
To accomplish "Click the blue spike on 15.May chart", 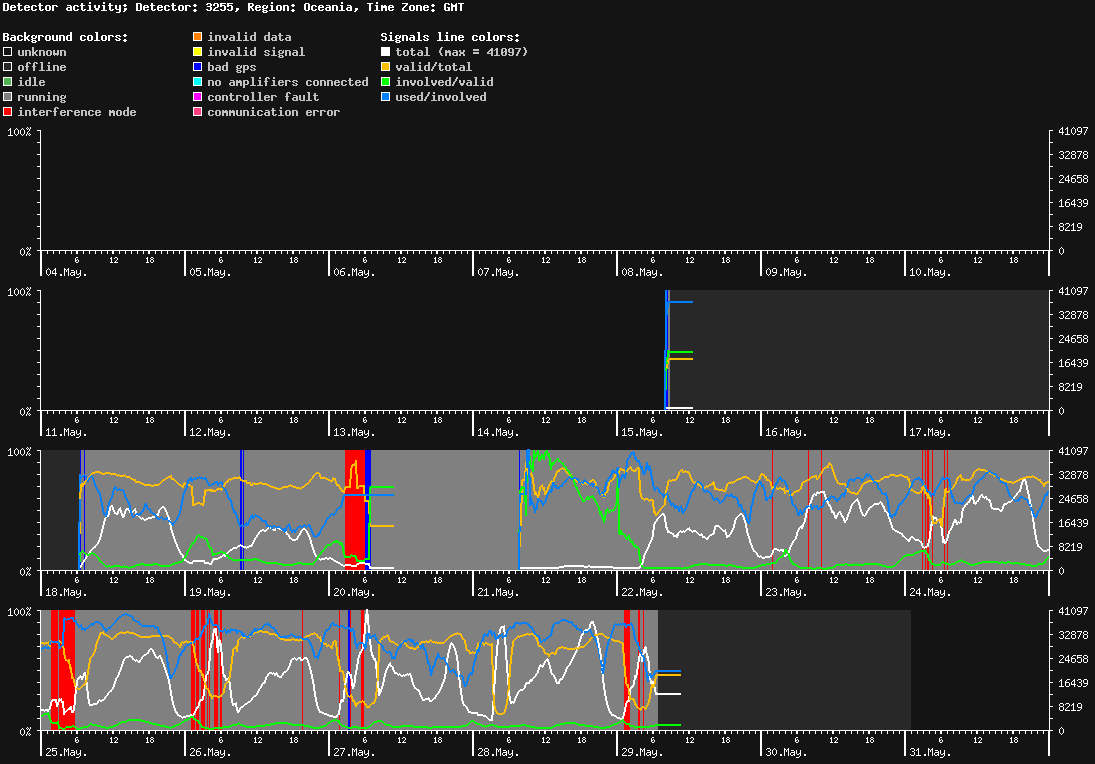I will pos(667,350).
